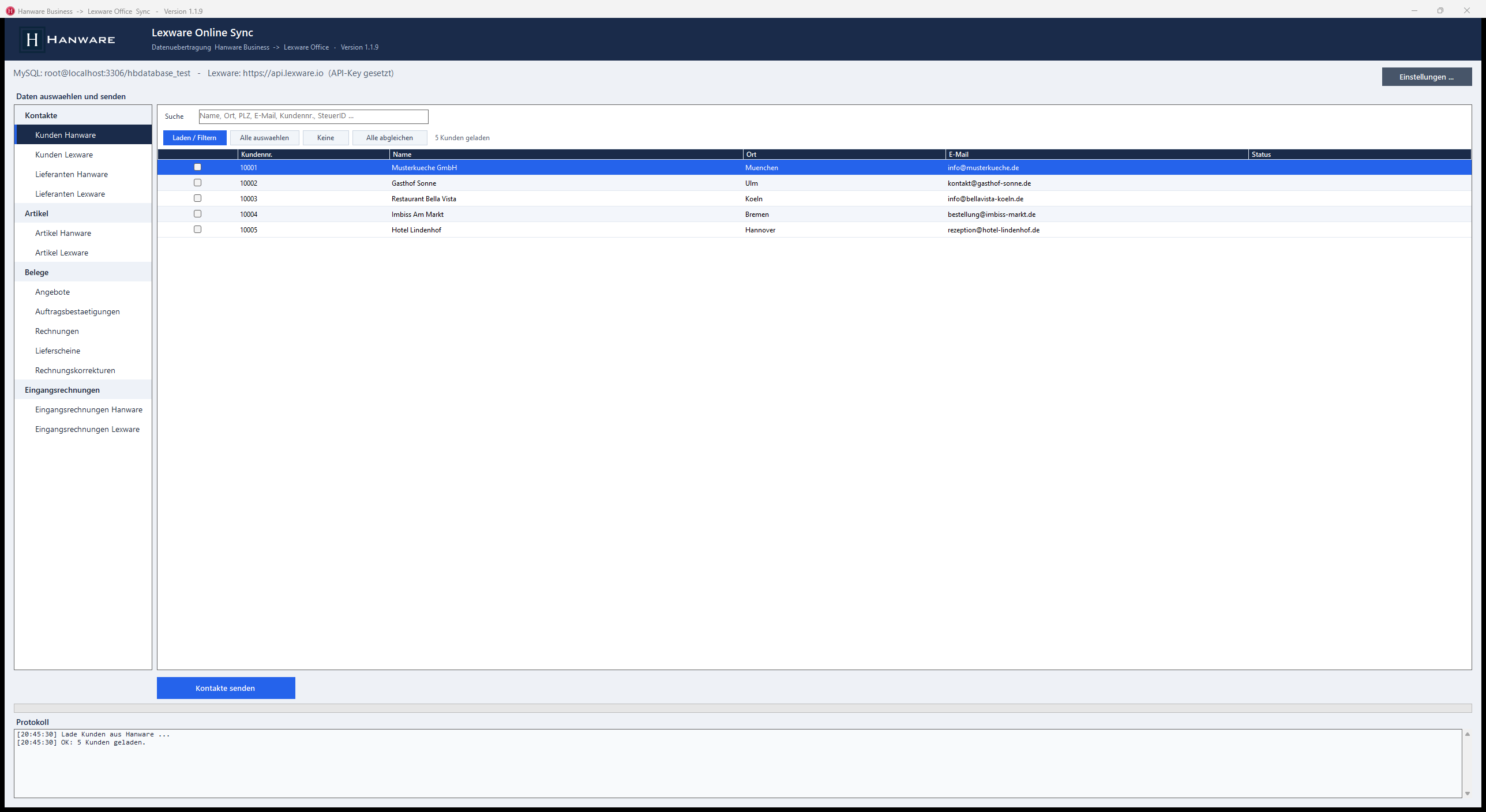This screenshot has height=812, width=1486.
Task: Click Protokoll scrollbar down arrow
Action: click(x=1468, y=794)
